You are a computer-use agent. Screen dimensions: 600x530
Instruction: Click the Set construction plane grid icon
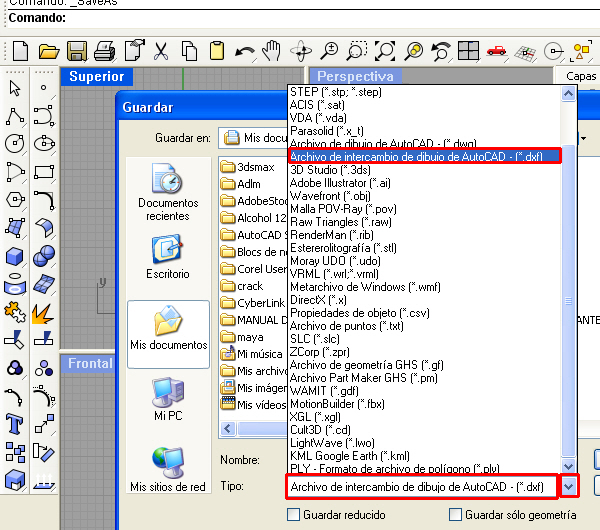pos(525,53)
